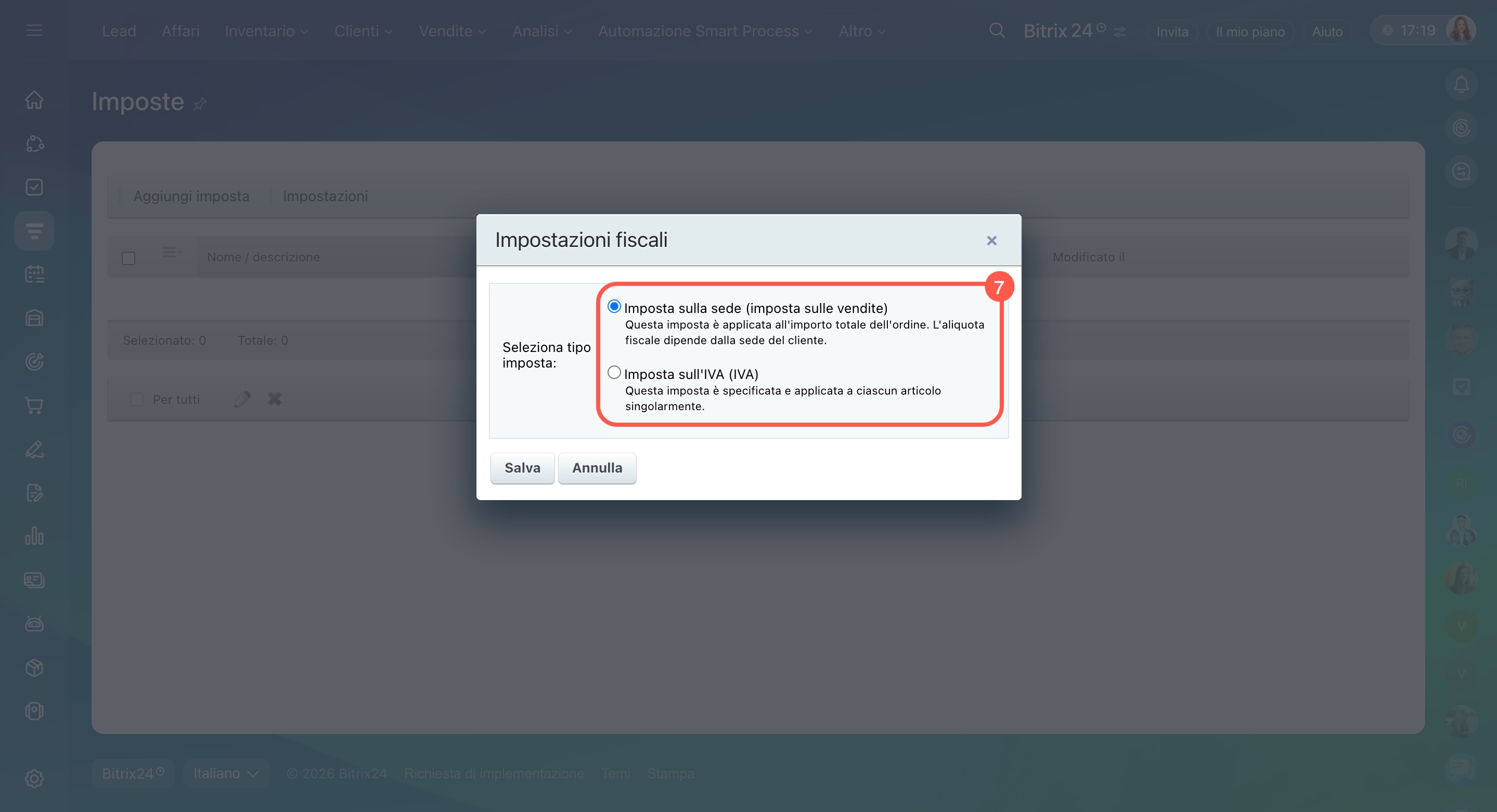Image resolution: width=1497 pixels, height=812 pixels.
Task: Open the Lead menu item
Action: (x=119, y=31)
